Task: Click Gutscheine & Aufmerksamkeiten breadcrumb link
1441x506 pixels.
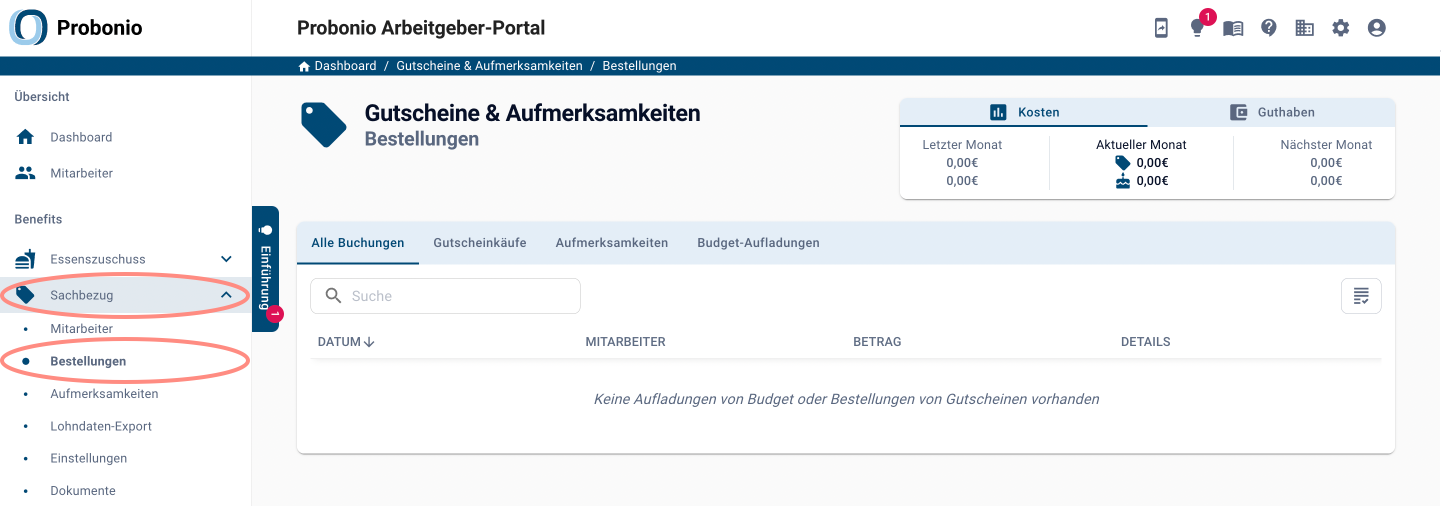Action: coord(489,66)
